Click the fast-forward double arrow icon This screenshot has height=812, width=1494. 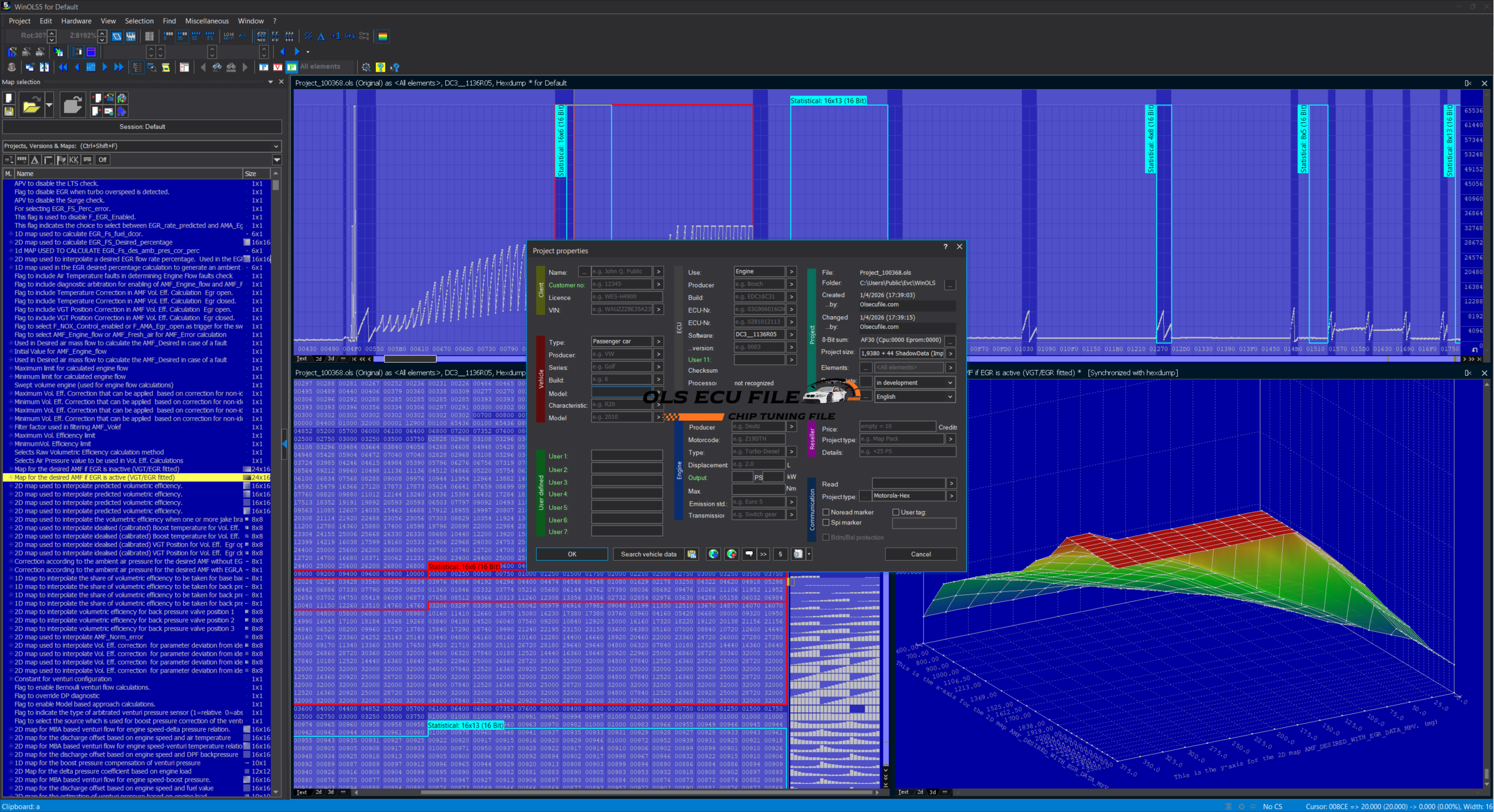[118, 67]
